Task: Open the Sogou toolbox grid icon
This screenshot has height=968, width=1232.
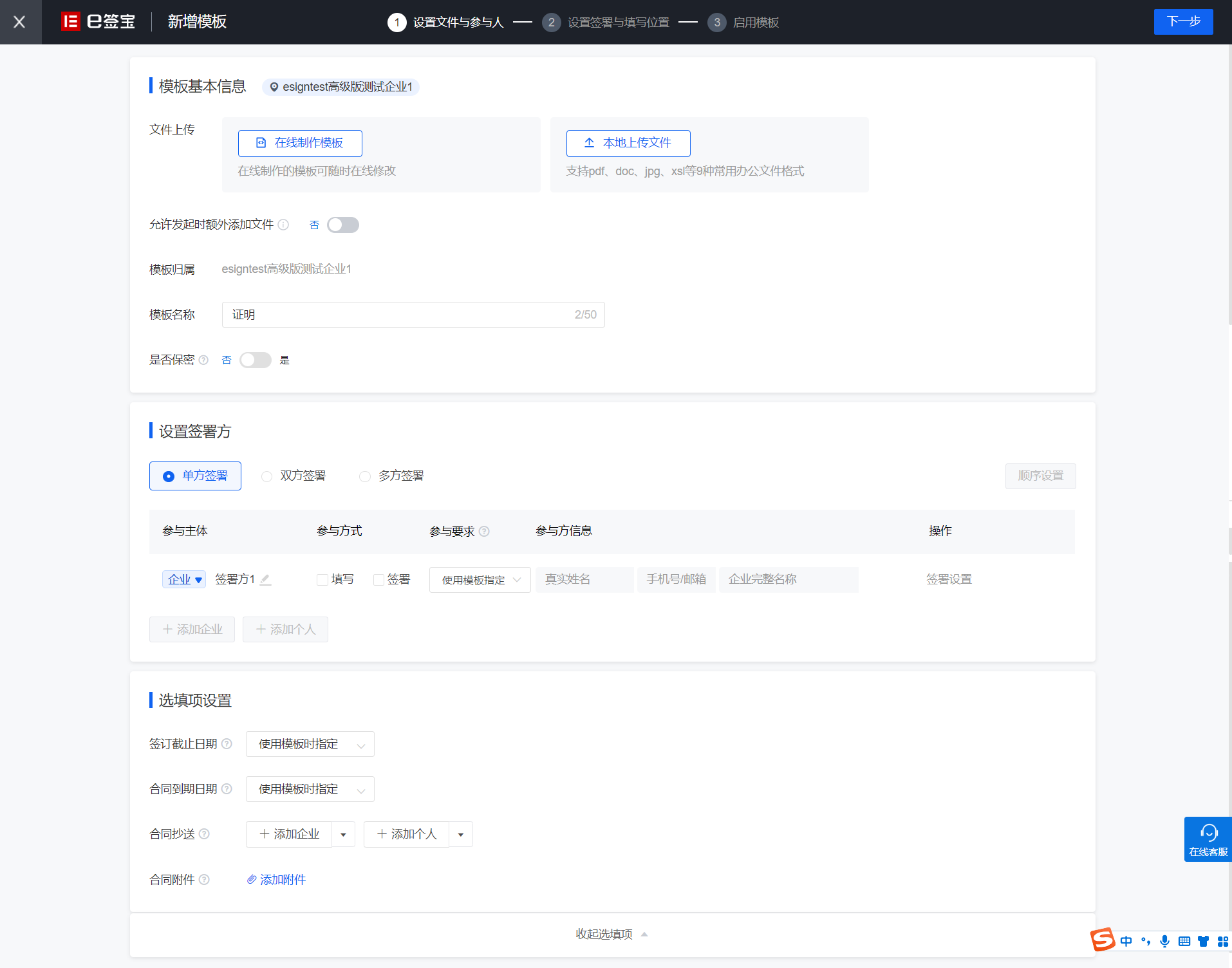Action: [x=1223, y=941]
